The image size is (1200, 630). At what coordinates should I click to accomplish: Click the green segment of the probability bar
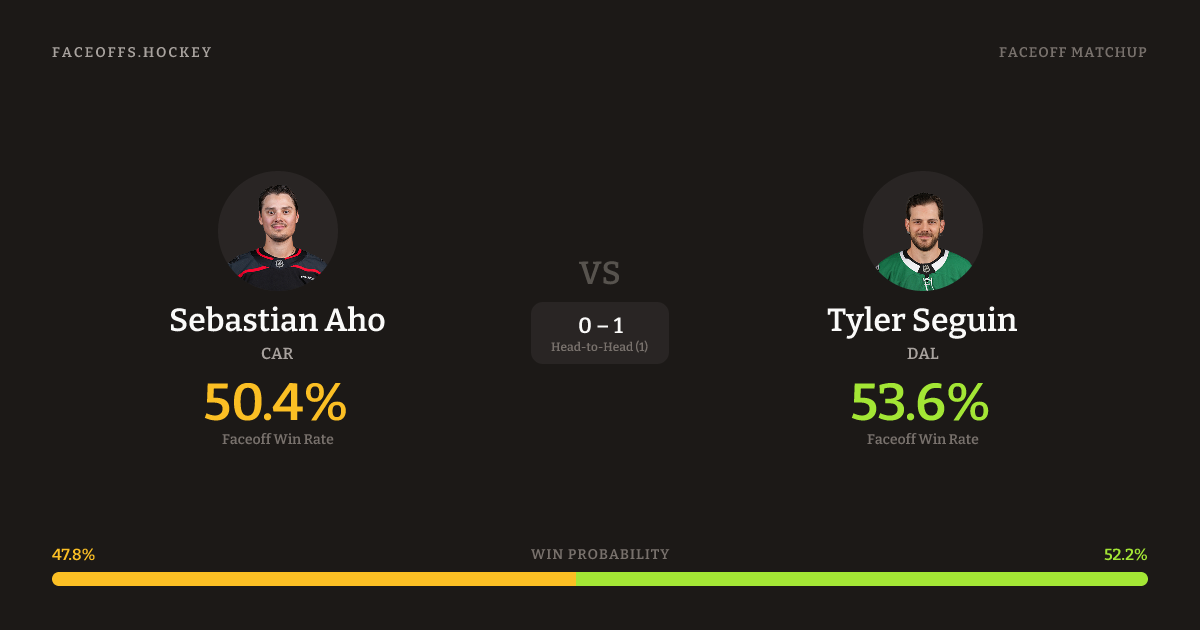pyautogui.click(x=861, y=579)
